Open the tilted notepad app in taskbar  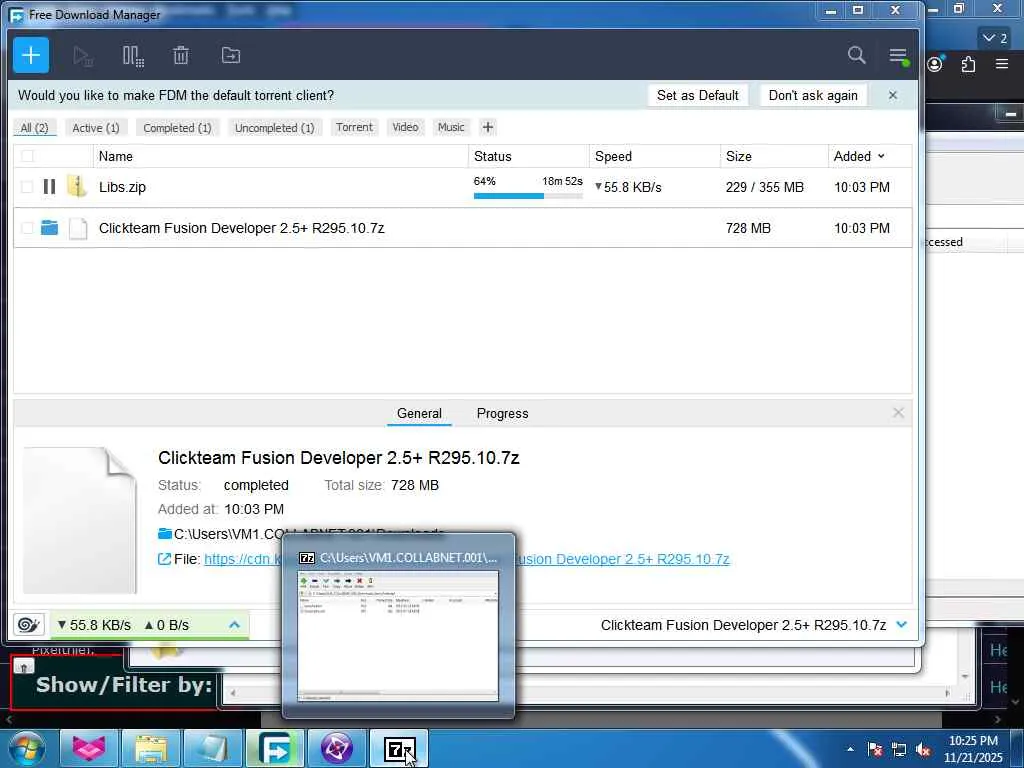coord(212,748)
